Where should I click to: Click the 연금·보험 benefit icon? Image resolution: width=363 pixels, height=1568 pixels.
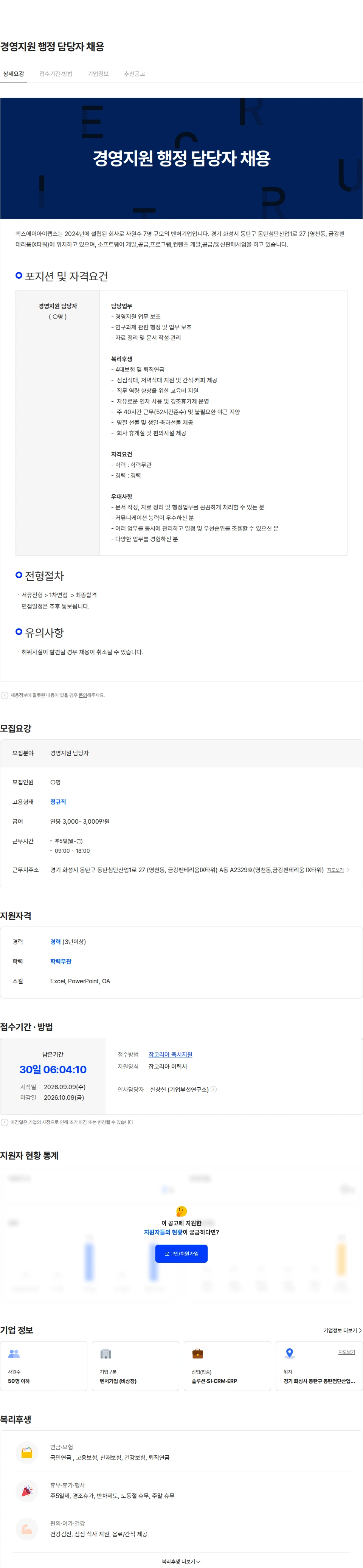click(27, 1452)
